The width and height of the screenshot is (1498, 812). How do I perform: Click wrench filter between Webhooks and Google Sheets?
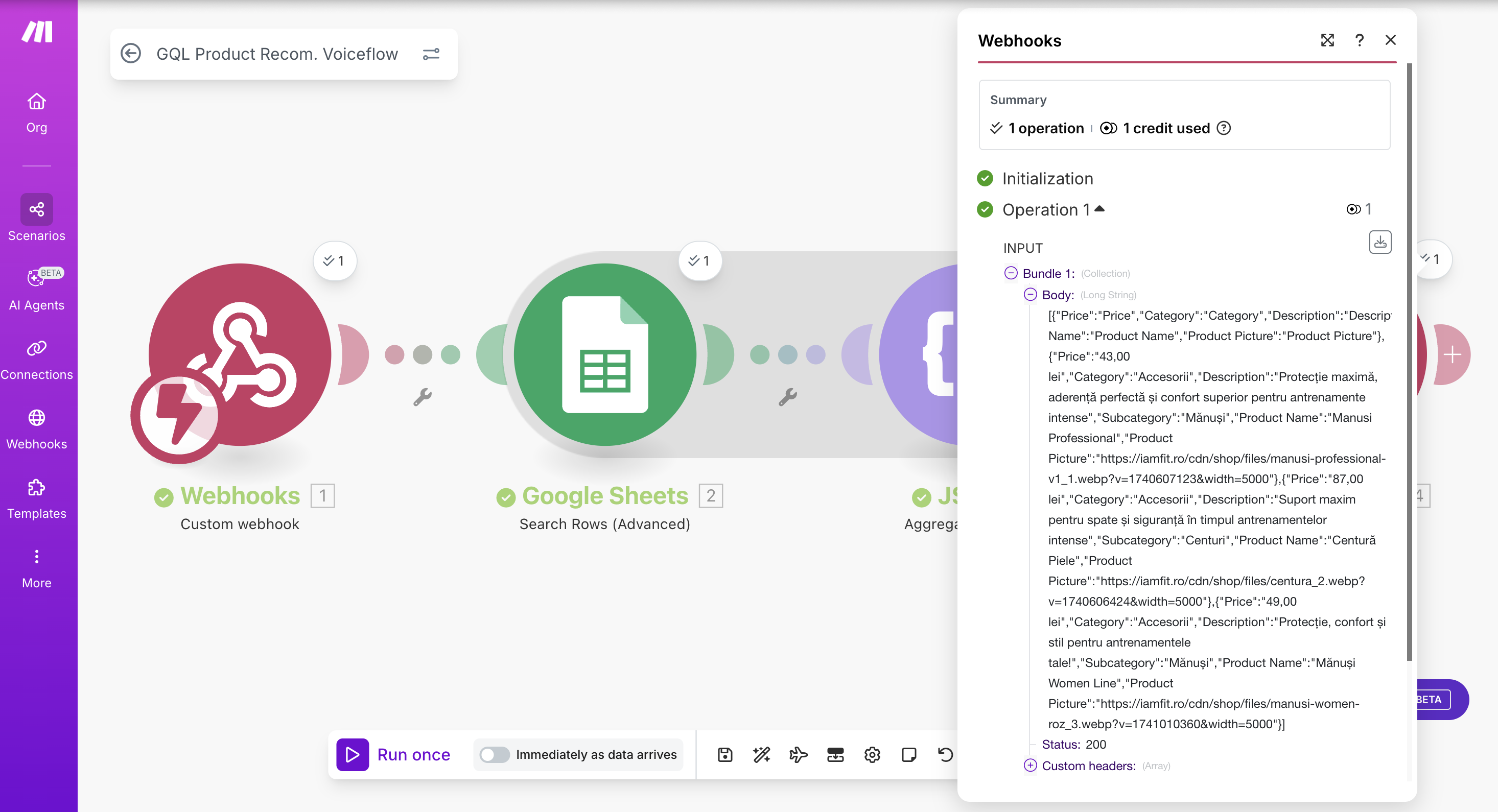tap(422, 397)
